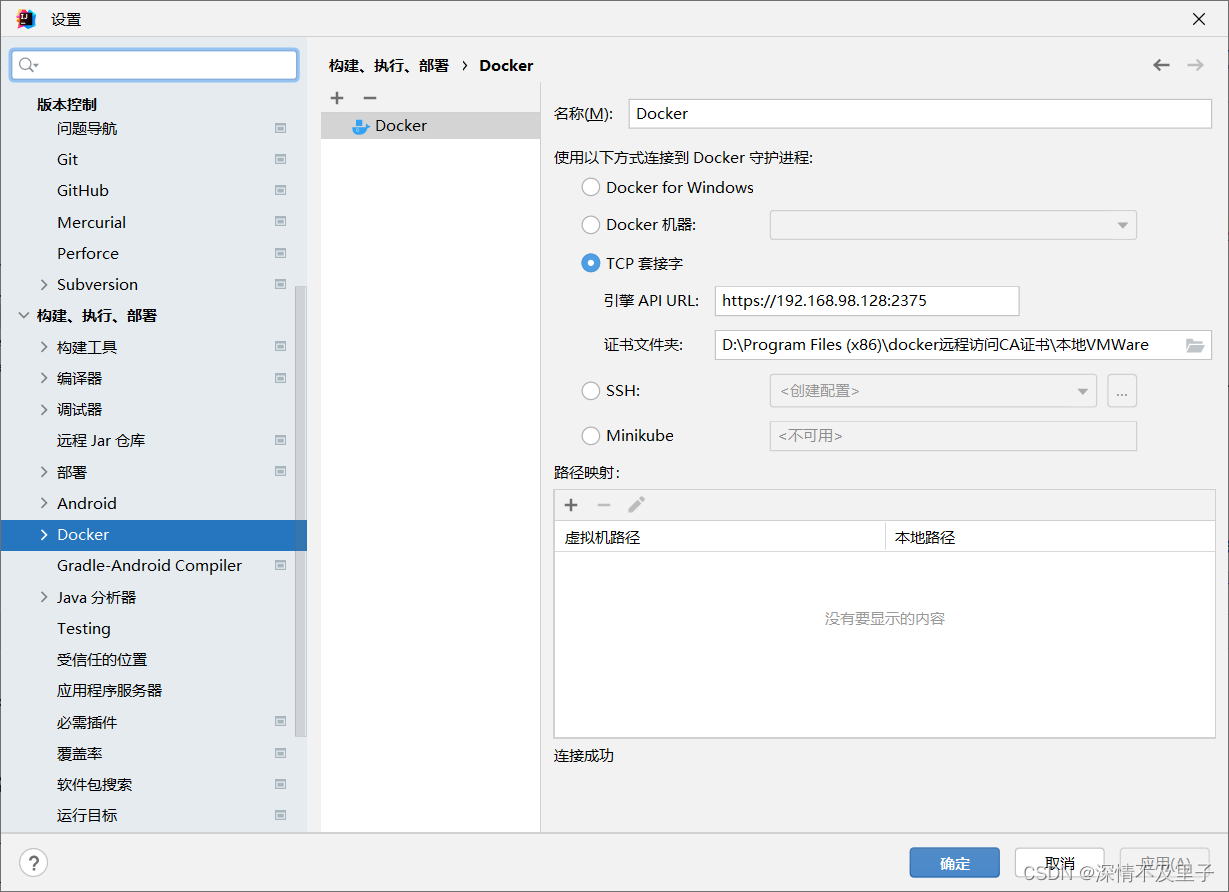Click the 本地路径 column header
1229x892 pixels.
coord(1051,537)
